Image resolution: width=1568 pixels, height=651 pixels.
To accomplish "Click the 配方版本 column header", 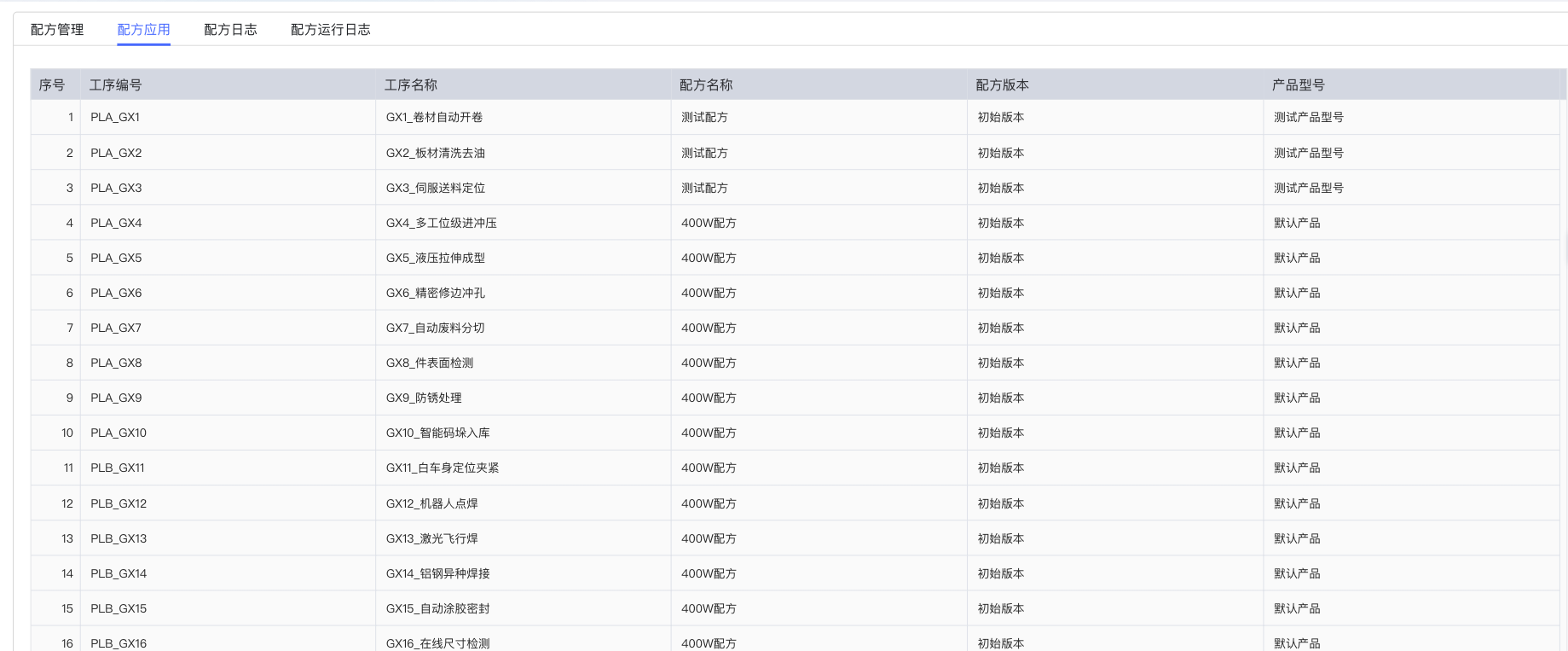I will click(1002, 85).
